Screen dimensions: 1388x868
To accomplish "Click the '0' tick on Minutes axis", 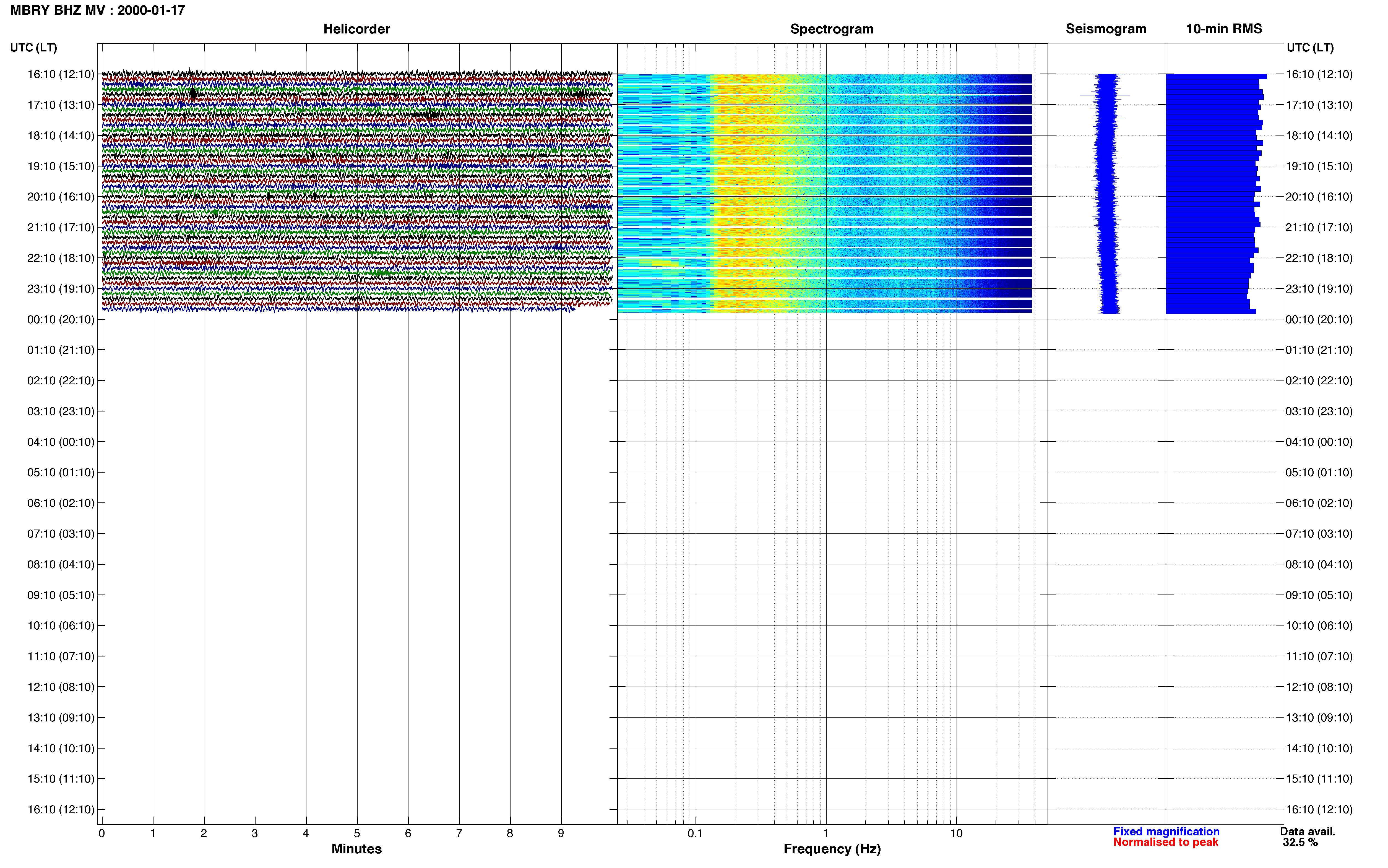I will point(101,833).
